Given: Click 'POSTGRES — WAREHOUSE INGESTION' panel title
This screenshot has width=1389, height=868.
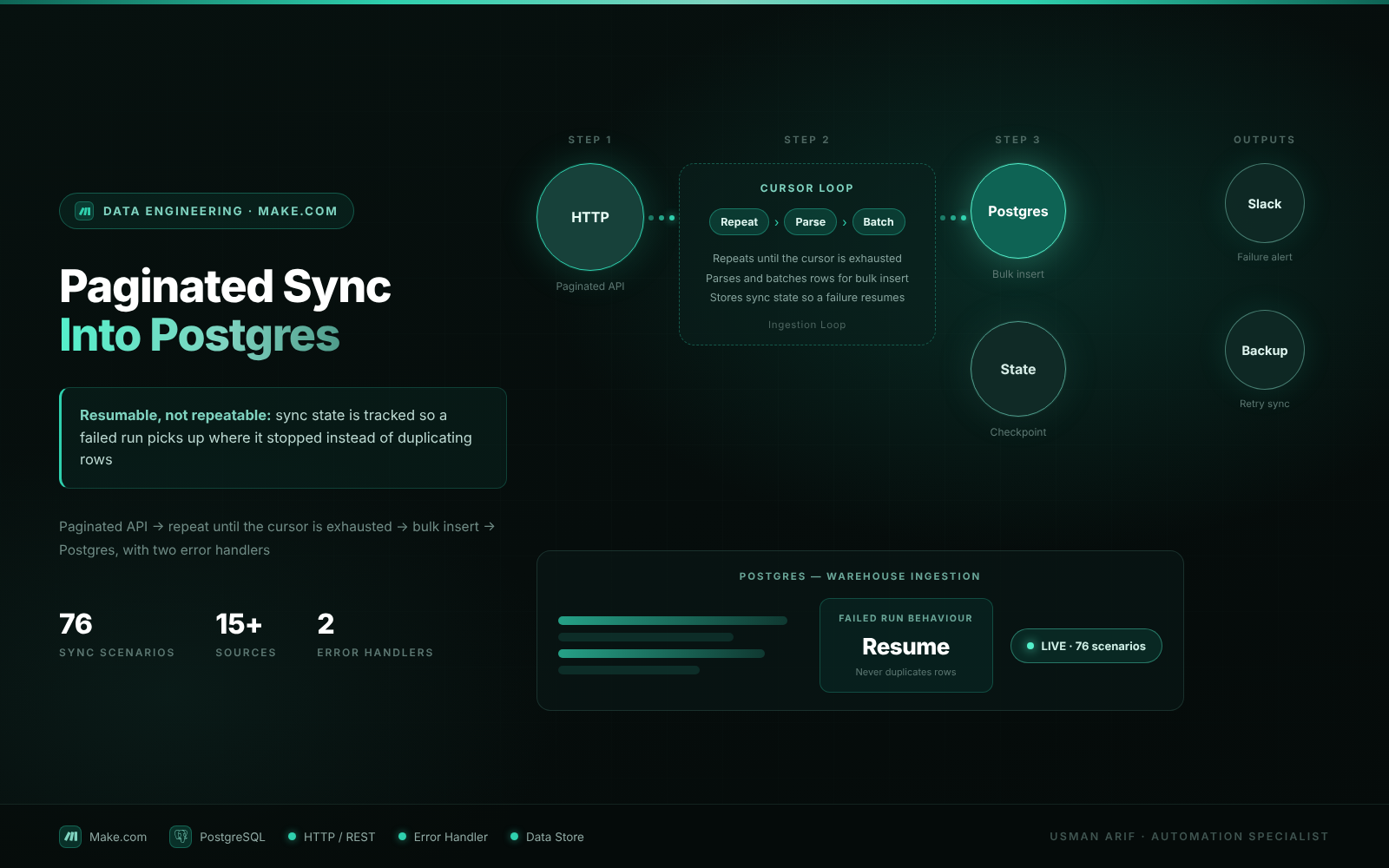Looking at the screenshot, I should click(860, 576).
